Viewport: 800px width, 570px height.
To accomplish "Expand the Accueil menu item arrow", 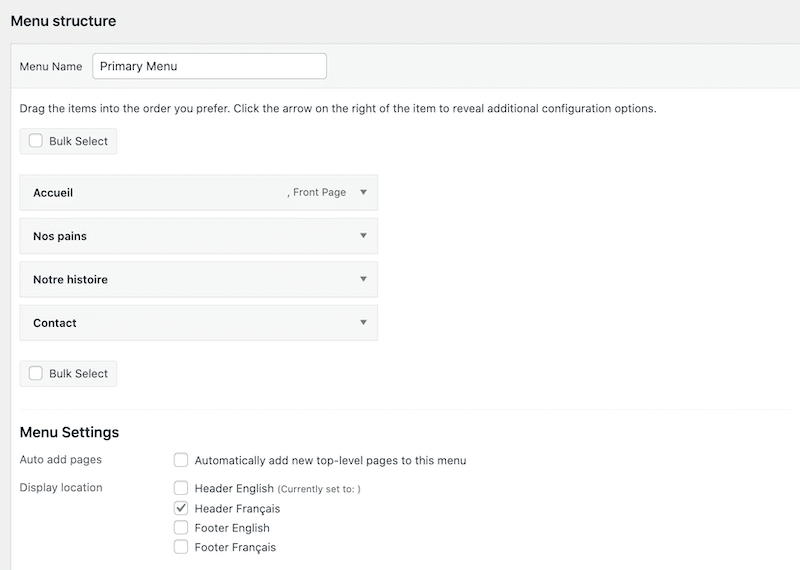I will pos(363,192).
